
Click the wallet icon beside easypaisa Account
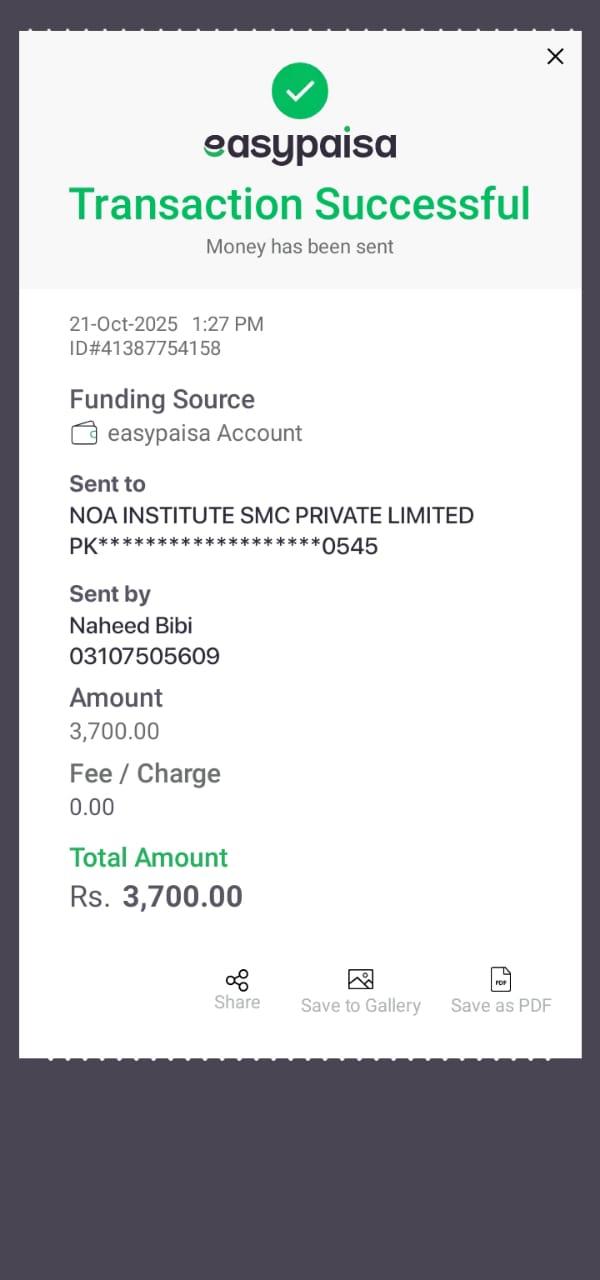tap(84, 433)
